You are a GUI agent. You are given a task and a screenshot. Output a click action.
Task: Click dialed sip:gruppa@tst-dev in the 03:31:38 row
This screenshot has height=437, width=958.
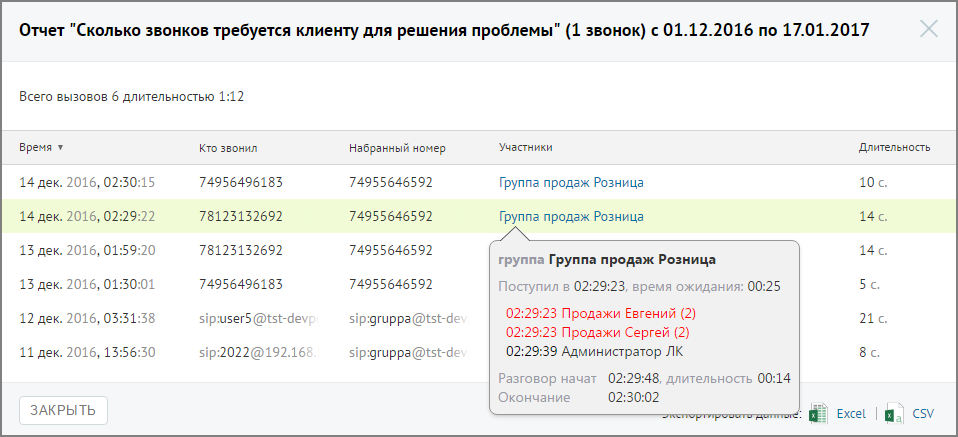point(409,318)
